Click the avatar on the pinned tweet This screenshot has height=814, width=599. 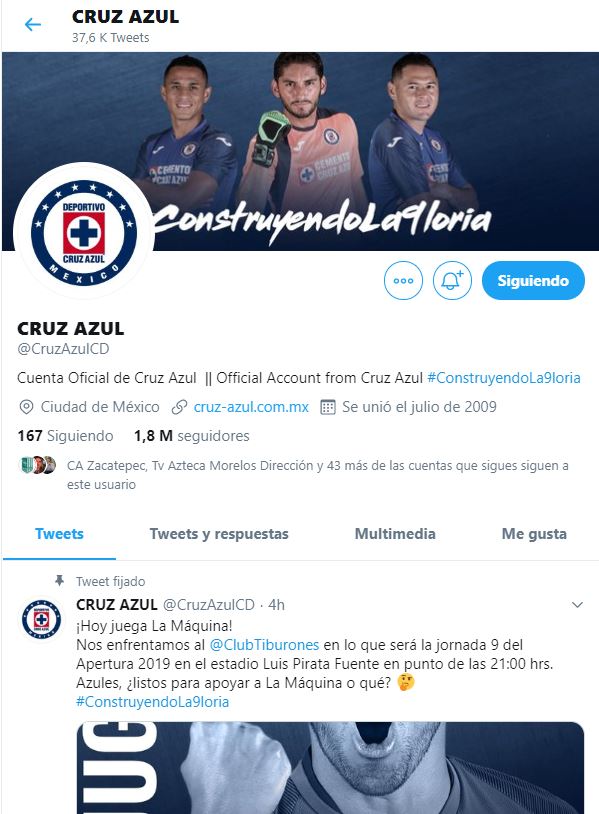coord(42,619)
